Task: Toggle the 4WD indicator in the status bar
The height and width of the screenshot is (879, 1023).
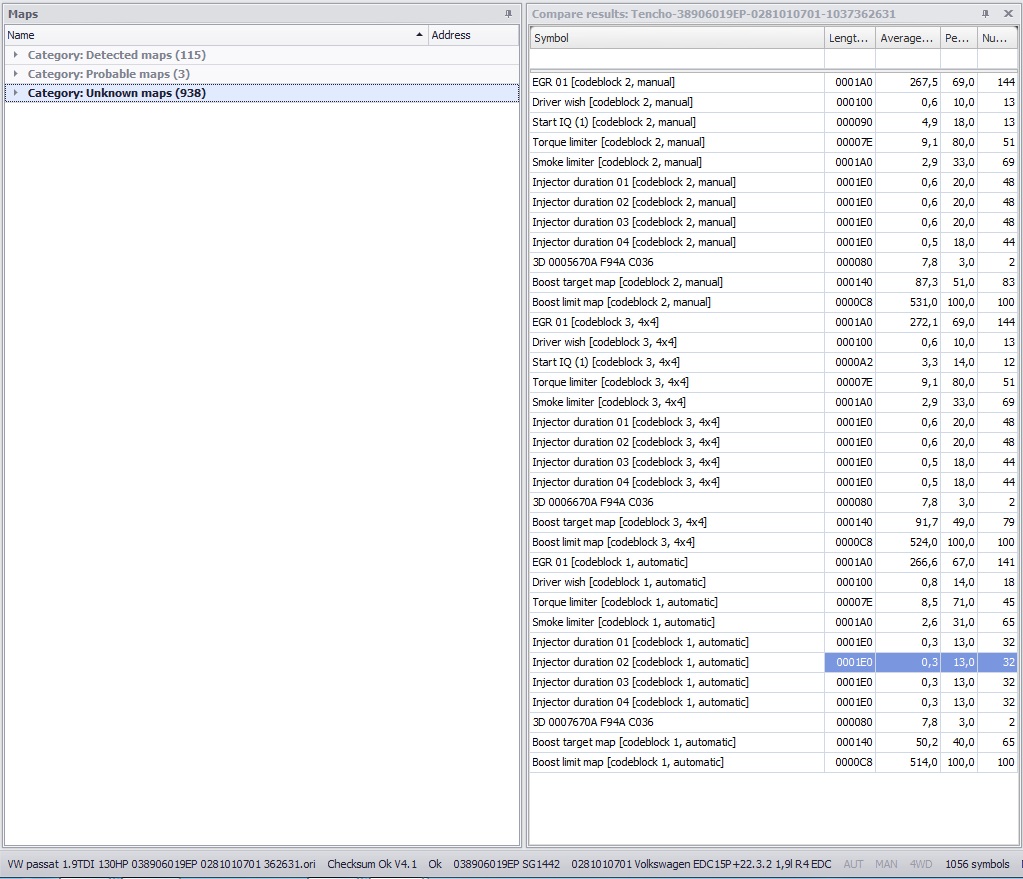Action: coord(920,864)
